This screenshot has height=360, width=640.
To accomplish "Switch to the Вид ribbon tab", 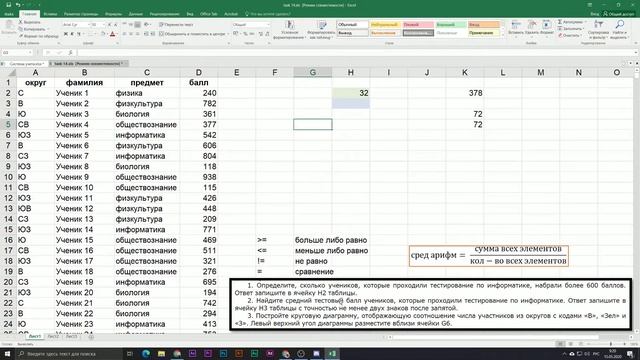I will point(190,14).
